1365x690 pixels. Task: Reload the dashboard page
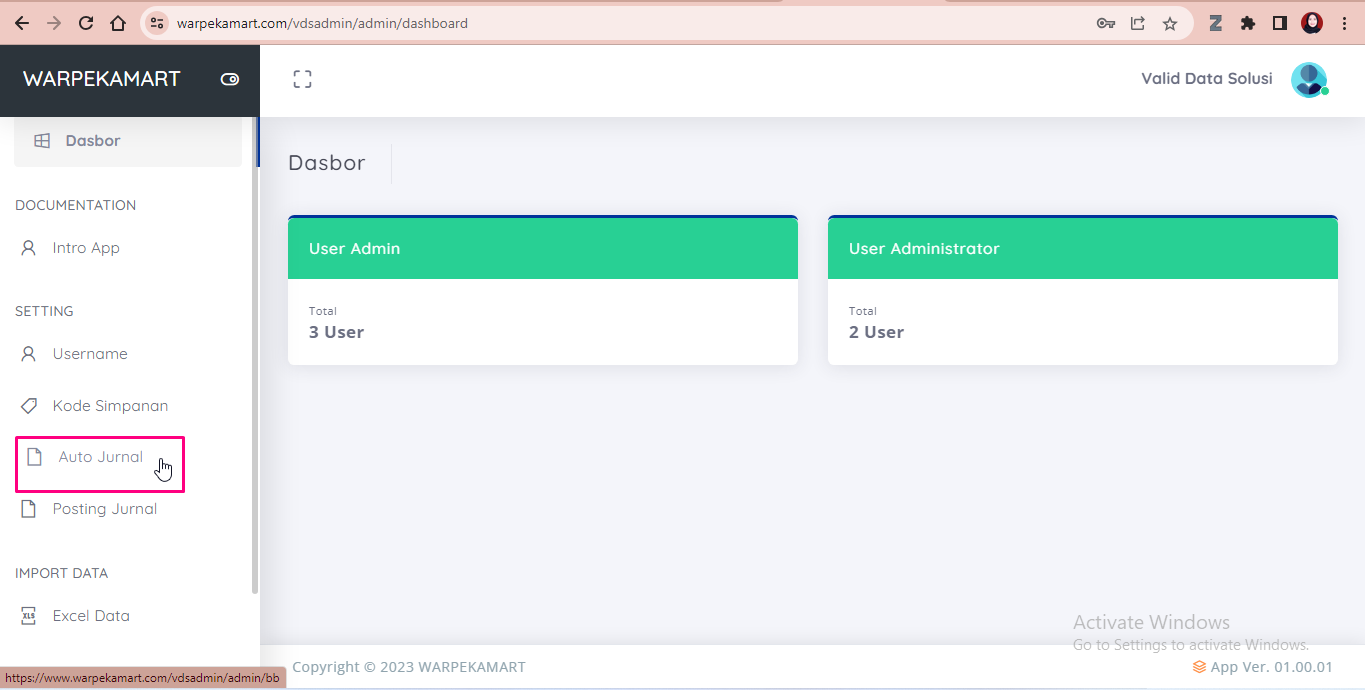[x=86, y=23]
